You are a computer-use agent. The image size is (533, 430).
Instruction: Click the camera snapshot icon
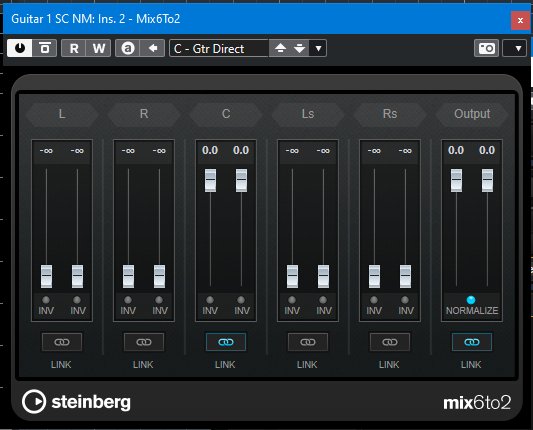486,48
